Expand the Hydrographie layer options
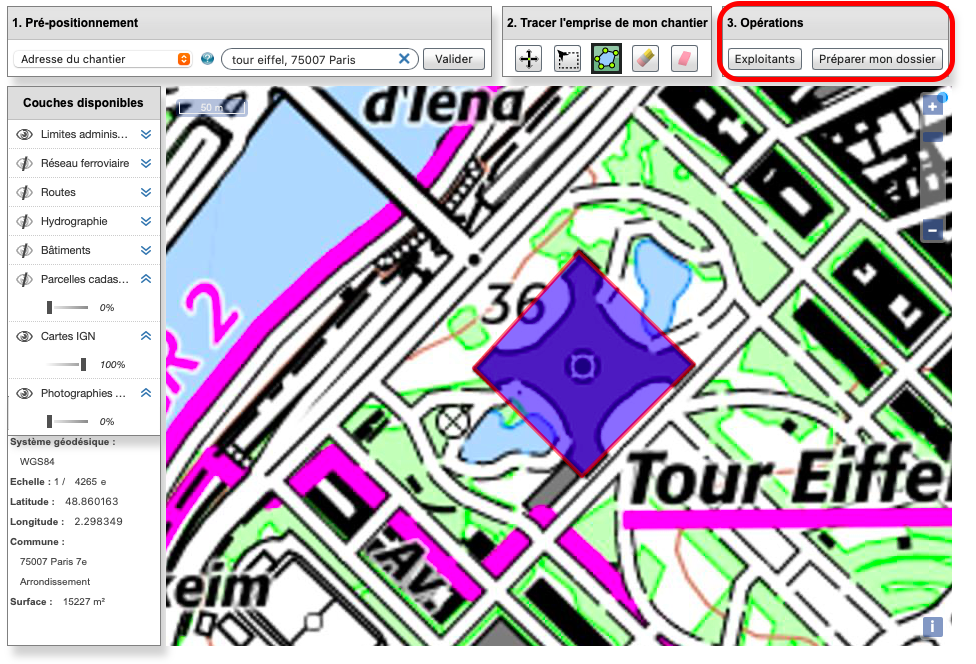This screenshot has height=664, width=976. 146,222
